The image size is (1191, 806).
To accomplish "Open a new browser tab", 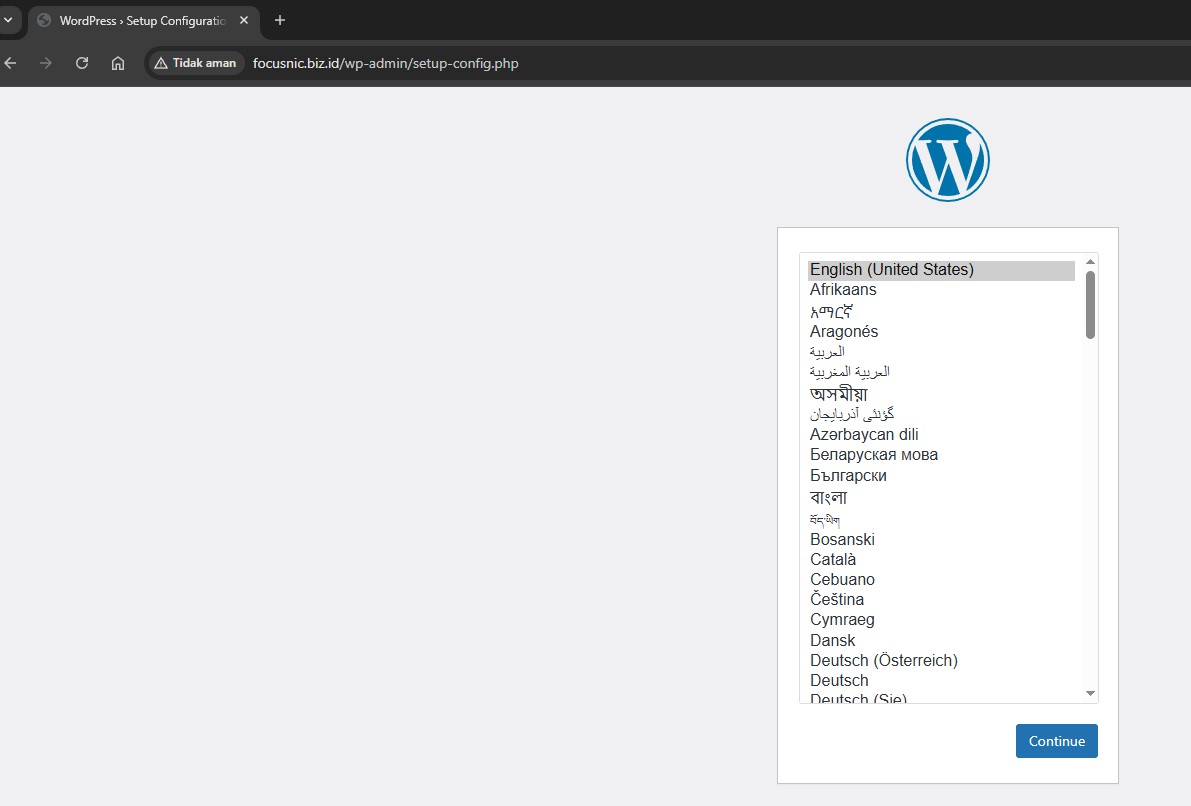I will 280,21.
